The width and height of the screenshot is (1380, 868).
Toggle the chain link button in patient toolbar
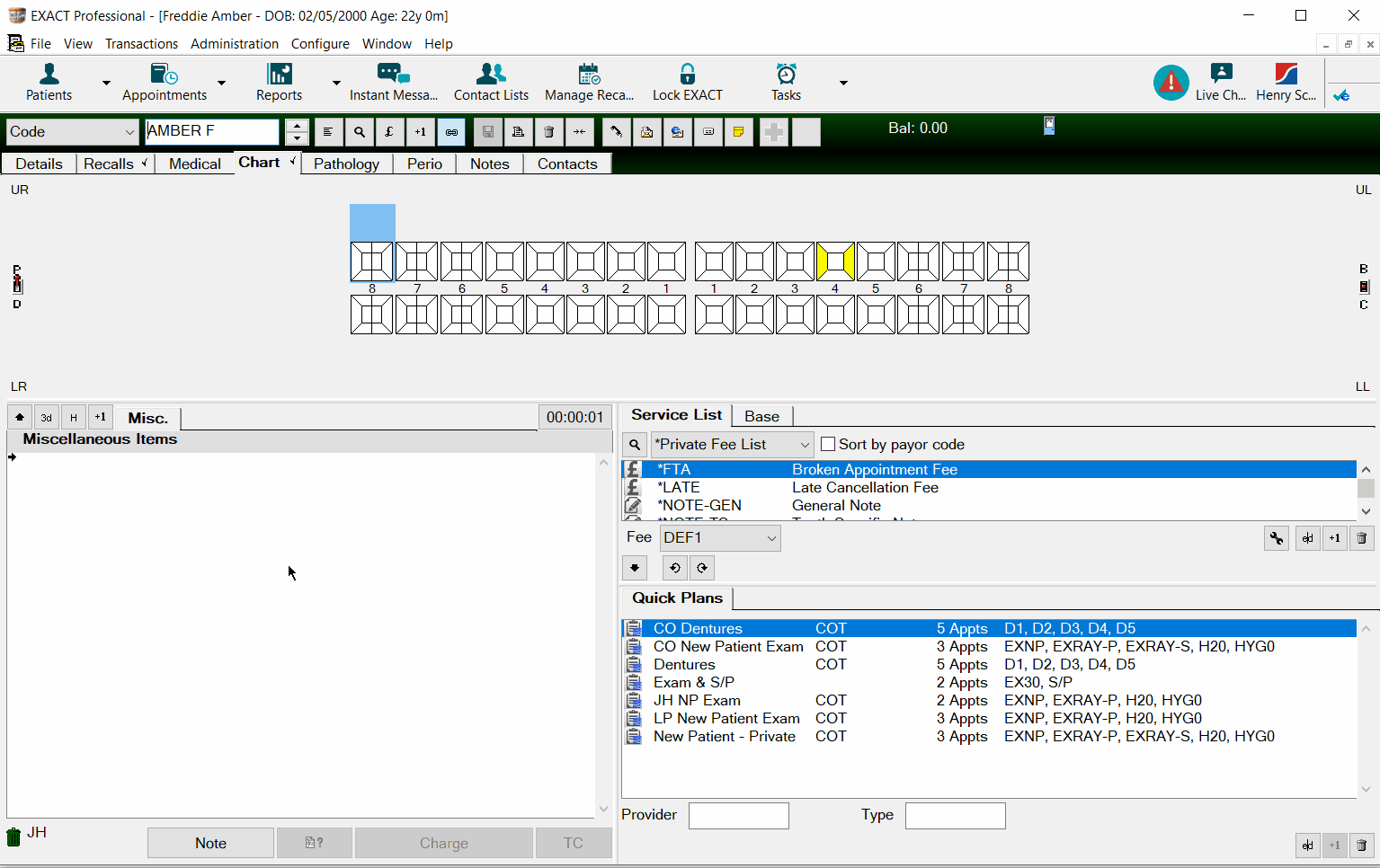point(451,132)
